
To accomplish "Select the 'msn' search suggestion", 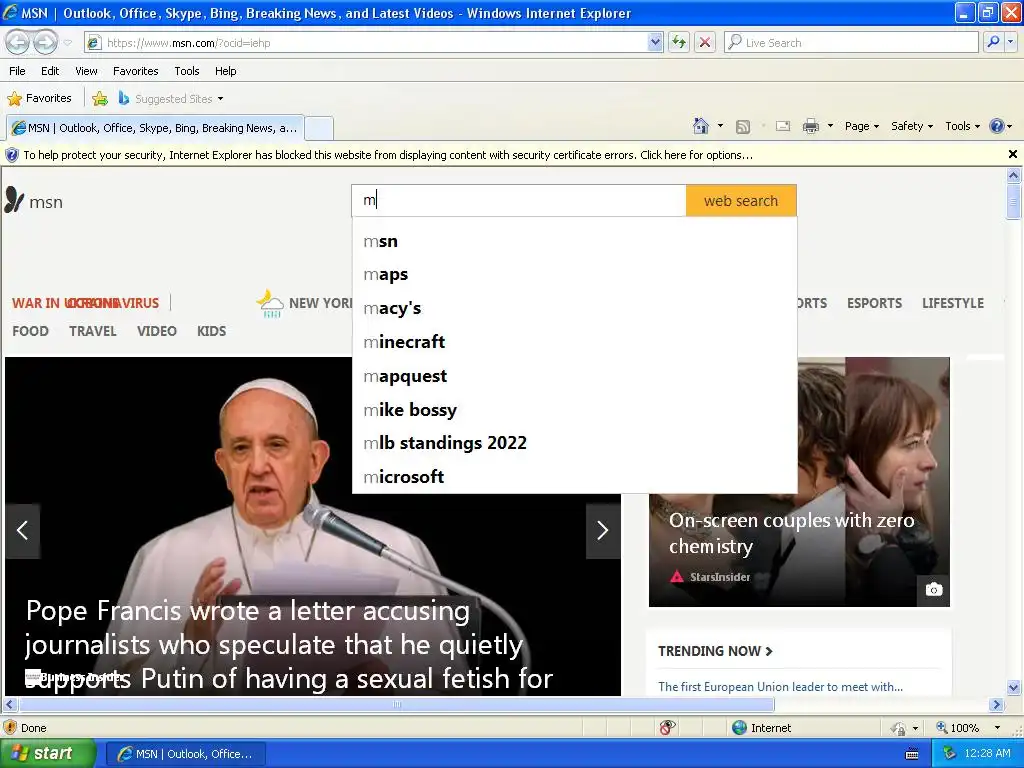I will point(574,242).
